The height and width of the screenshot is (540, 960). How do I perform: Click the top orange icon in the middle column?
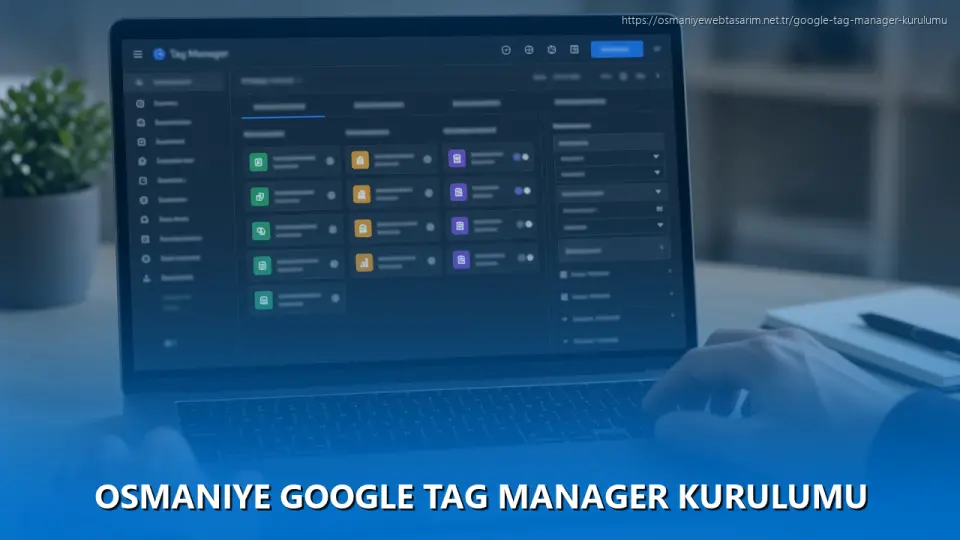tap(360, 160)
